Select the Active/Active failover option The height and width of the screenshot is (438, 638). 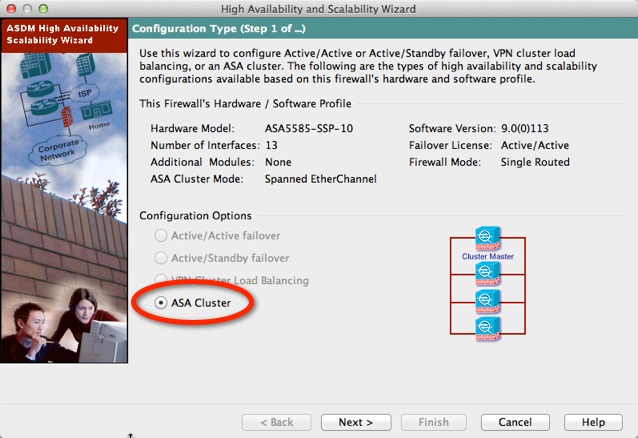tap(161, 235)
